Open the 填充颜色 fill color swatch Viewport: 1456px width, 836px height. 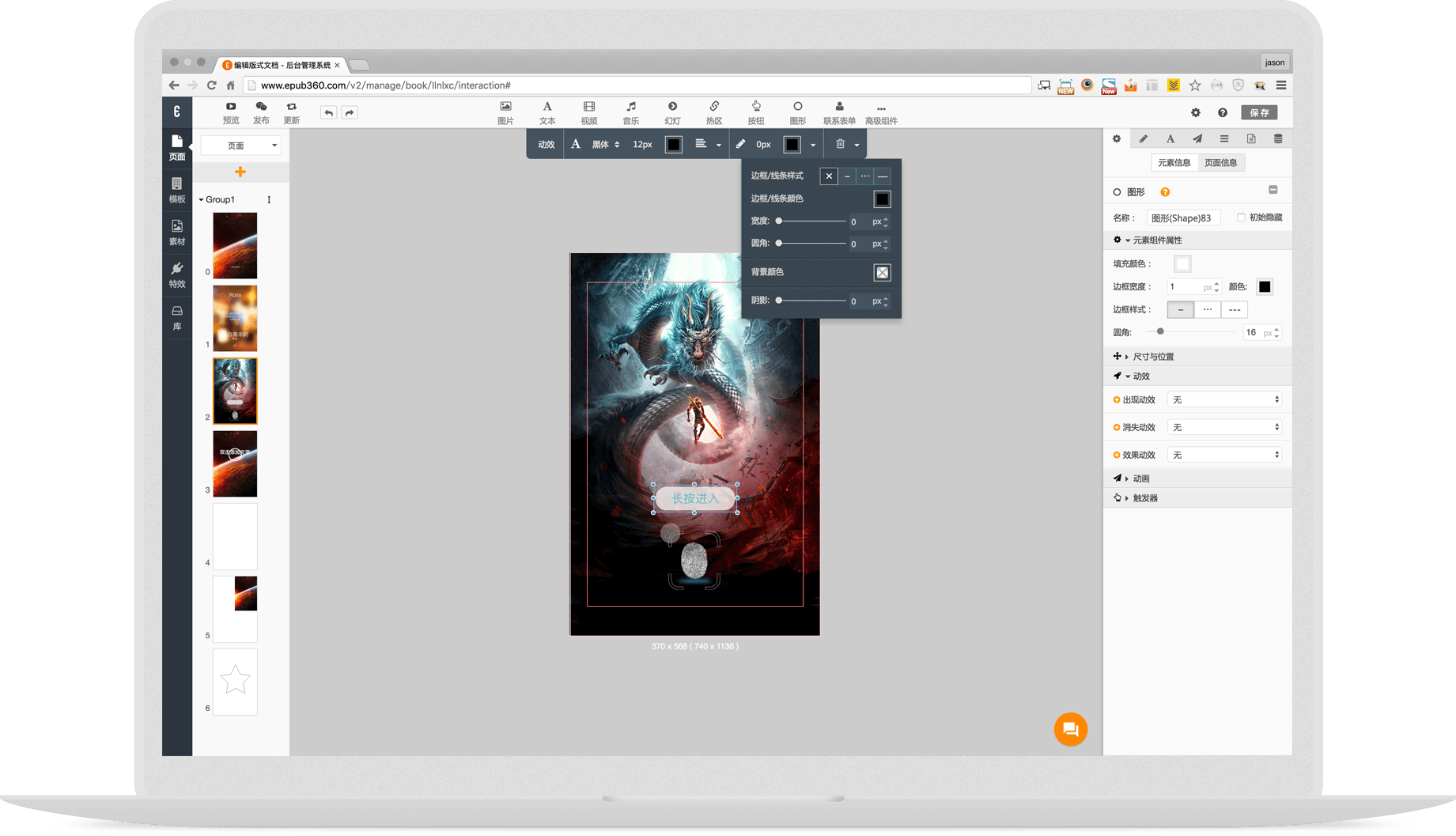point(1182,264)
